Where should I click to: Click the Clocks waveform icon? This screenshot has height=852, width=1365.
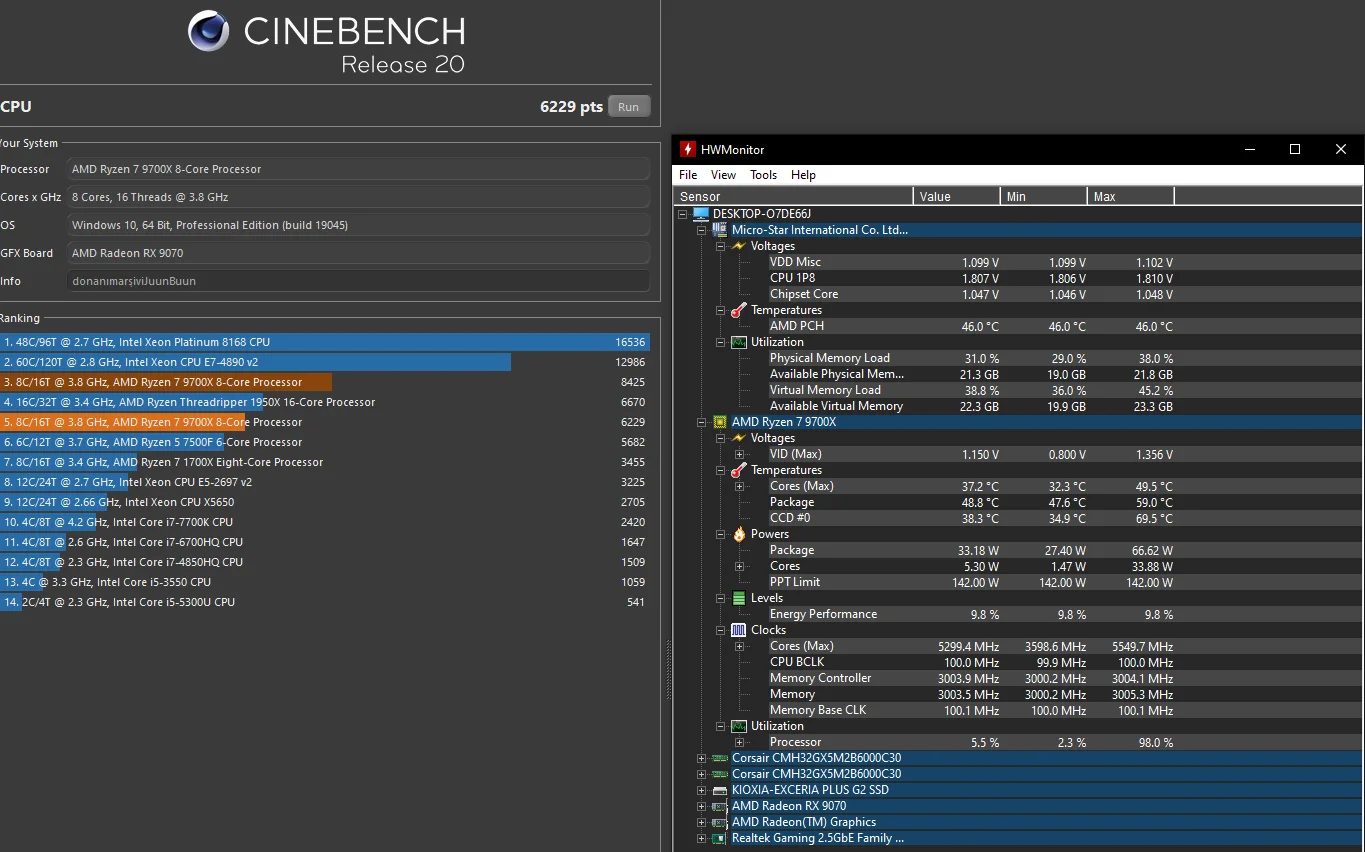pos(739,630)
